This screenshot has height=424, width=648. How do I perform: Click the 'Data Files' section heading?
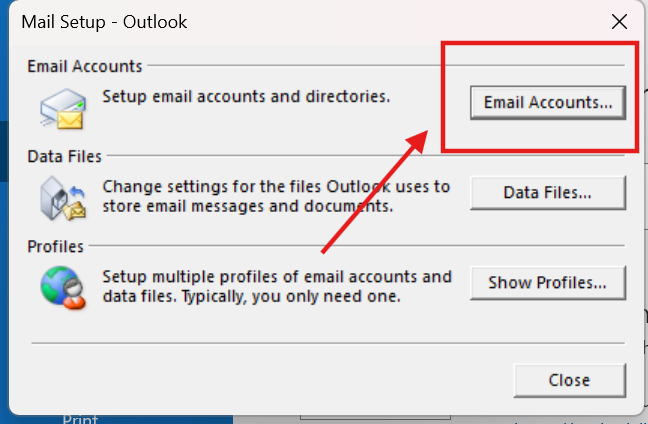pyautogui.click(x=64, y=156)
